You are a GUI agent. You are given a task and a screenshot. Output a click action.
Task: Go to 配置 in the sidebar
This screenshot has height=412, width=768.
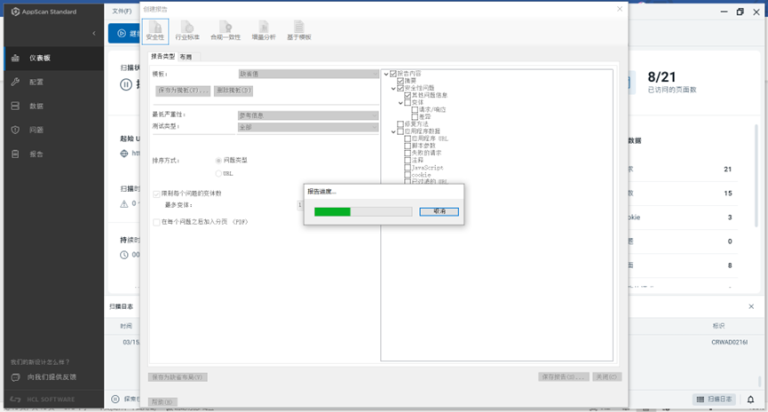pos(36,82)
